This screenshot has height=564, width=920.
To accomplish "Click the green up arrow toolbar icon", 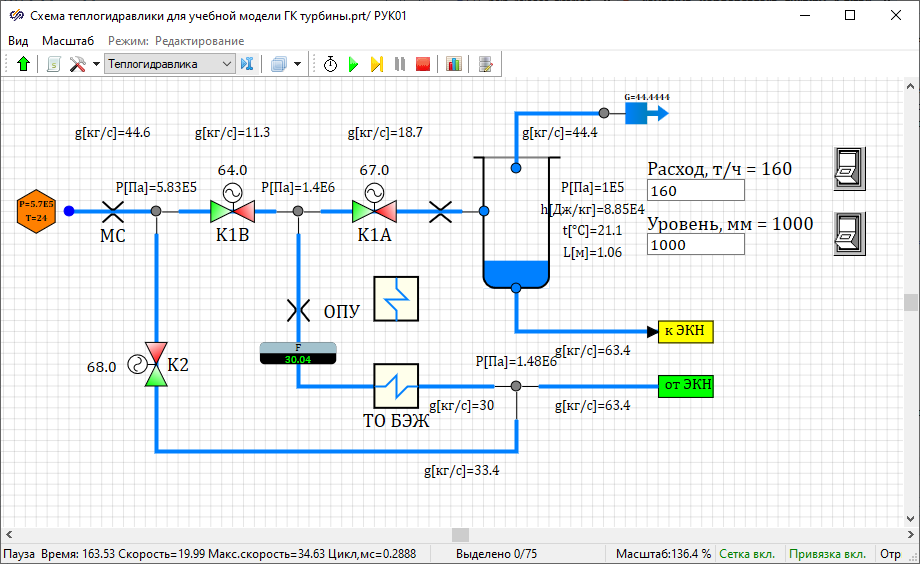I will click(24, 64).
